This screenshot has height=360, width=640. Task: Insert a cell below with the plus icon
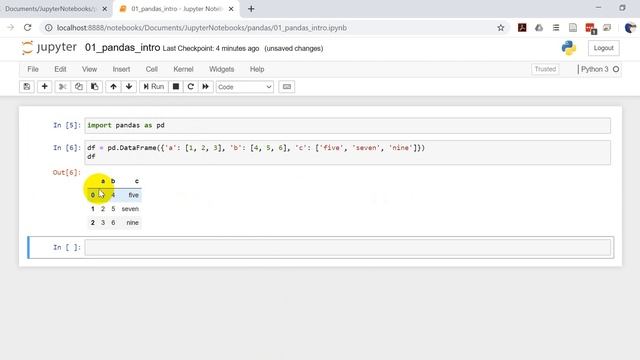click(44, 87)
